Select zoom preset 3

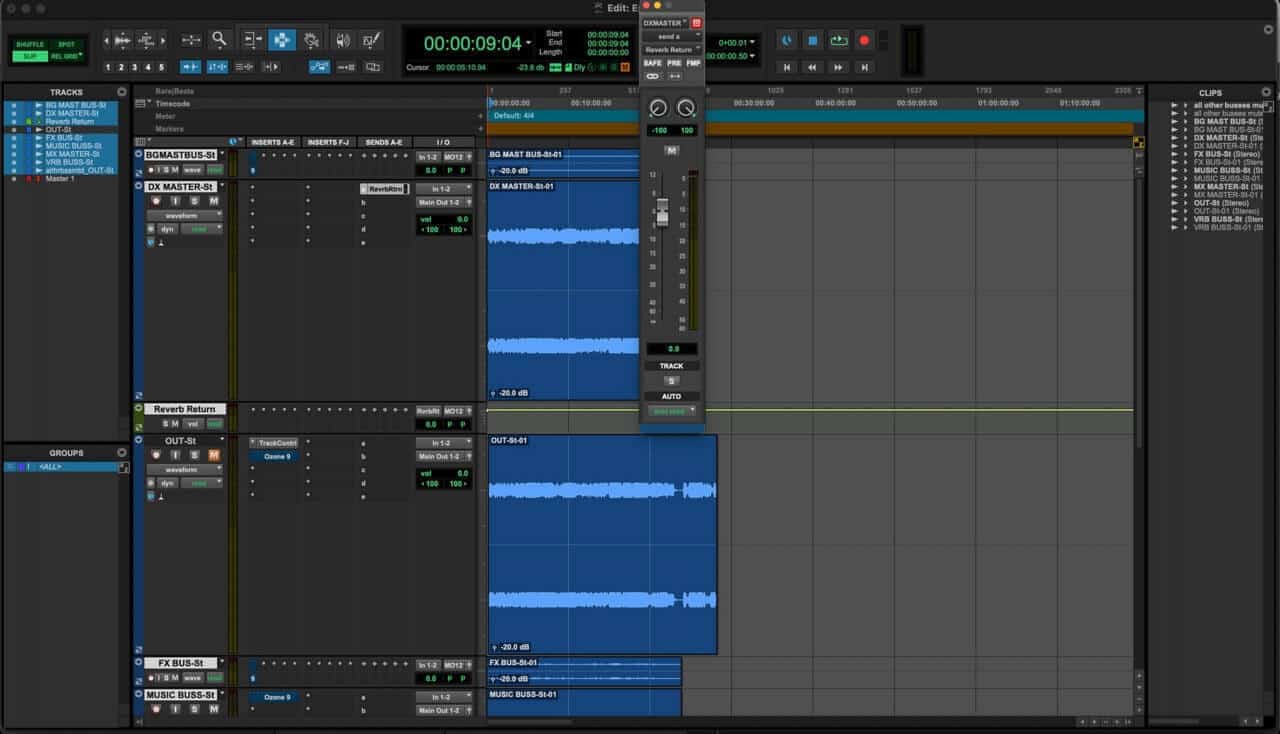pyautogui.click(x=135, y=67)
